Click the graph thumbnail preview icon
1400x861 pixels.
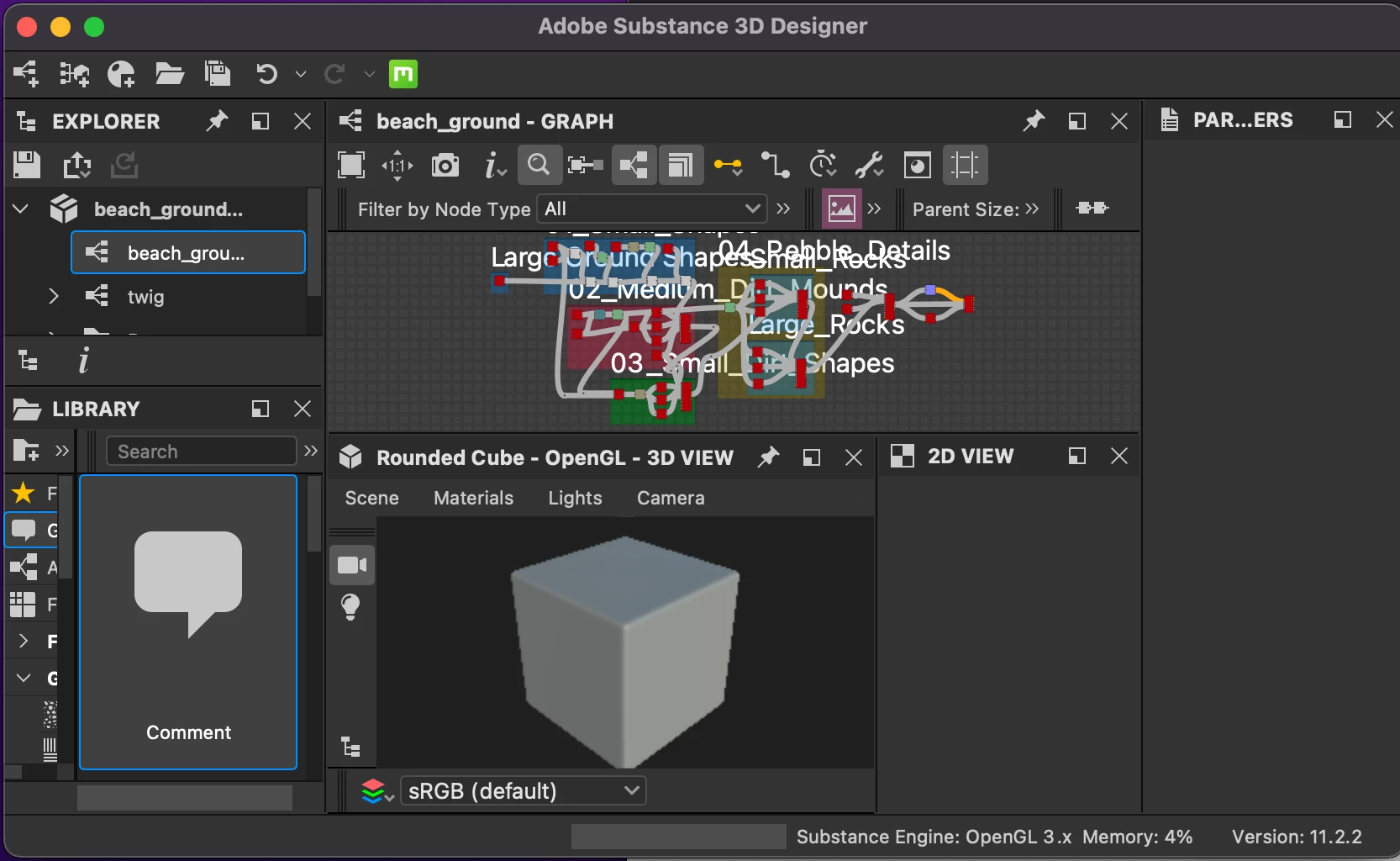point(917,165)
